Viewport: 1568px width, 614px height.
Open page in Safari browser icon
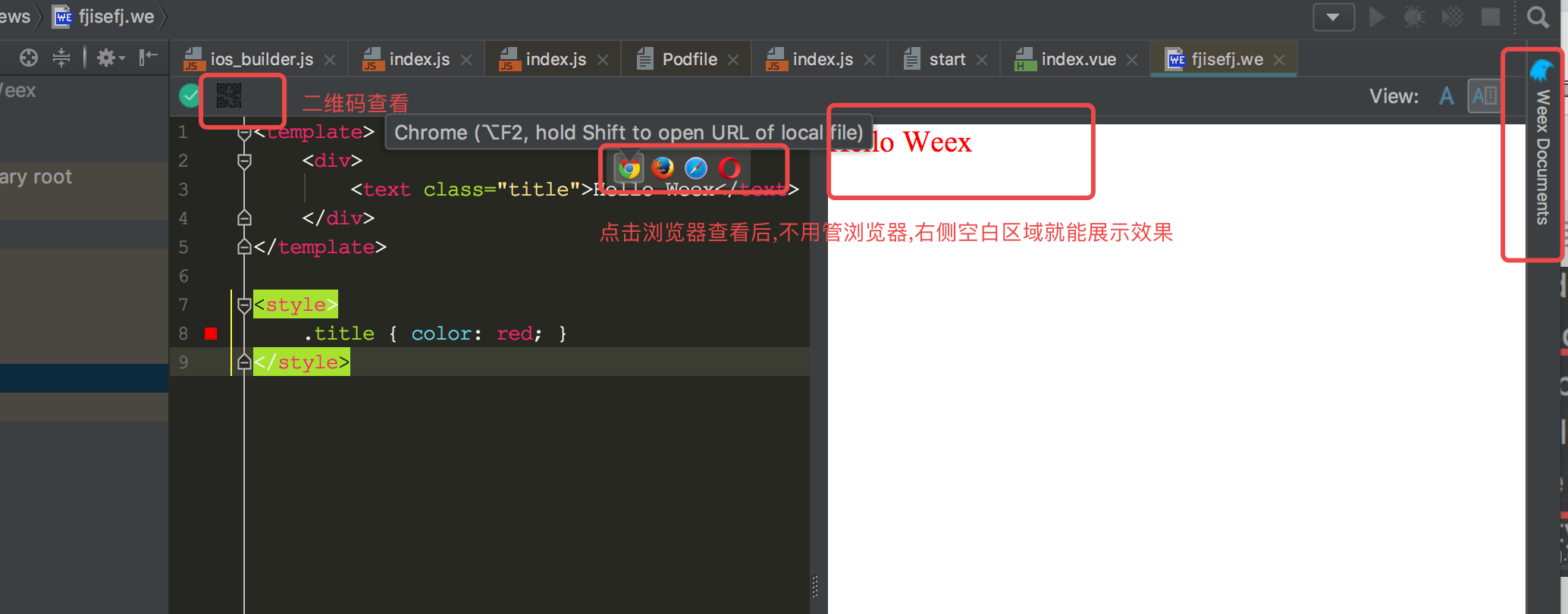(696, 168)
